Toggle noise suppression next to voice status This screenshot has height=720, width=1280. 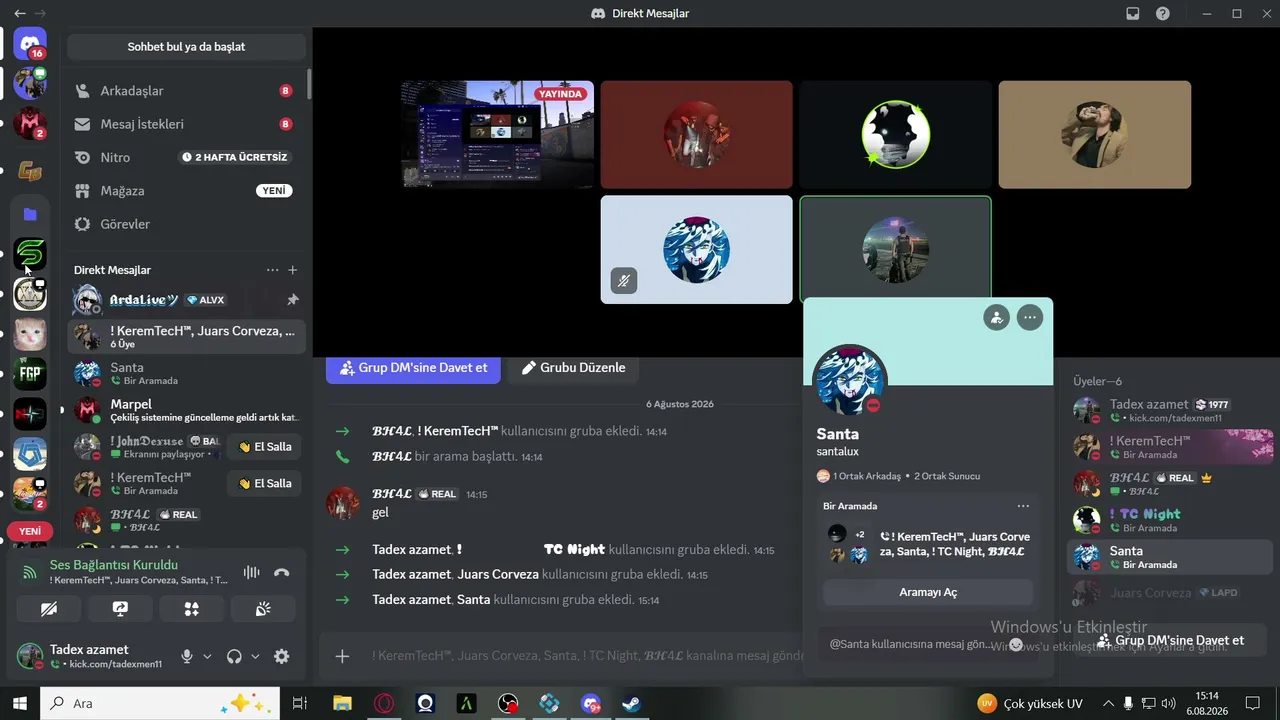pyautogui.click(x=252, y=573)
